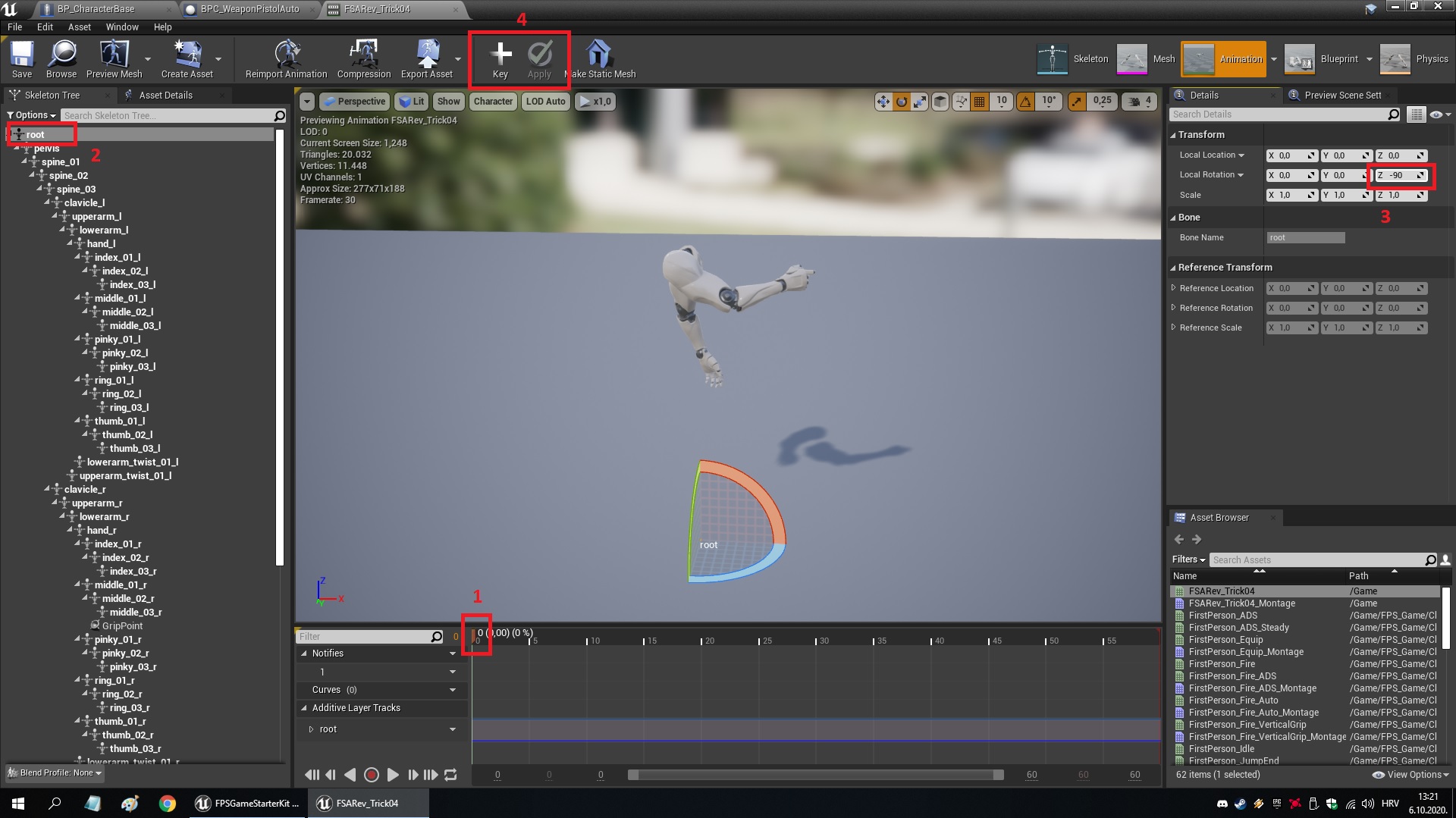Open the Window menu

click(121, 27)
